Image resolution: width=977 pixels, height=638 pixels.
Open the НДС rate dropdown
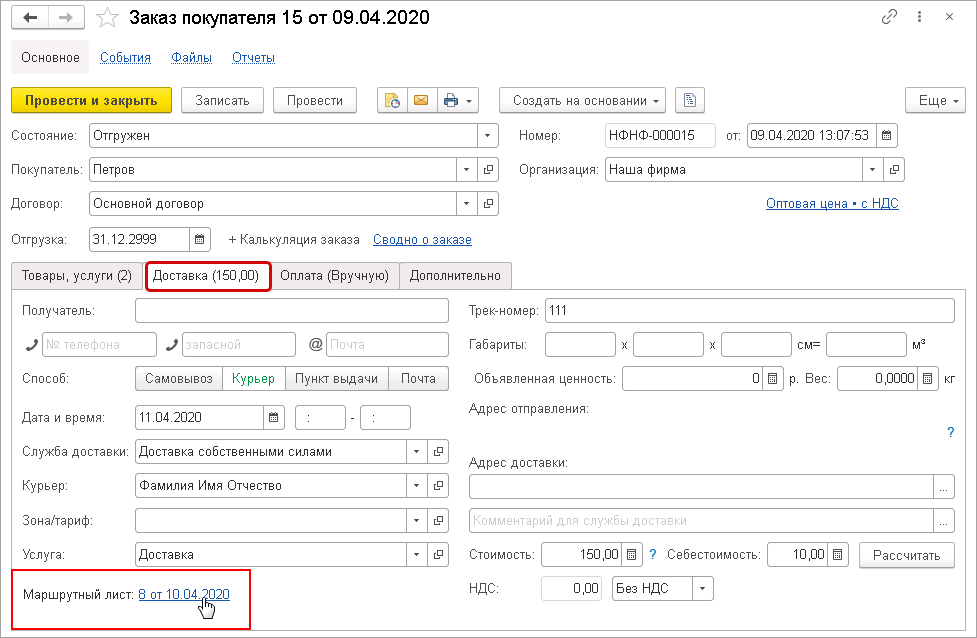click(703, 589)
